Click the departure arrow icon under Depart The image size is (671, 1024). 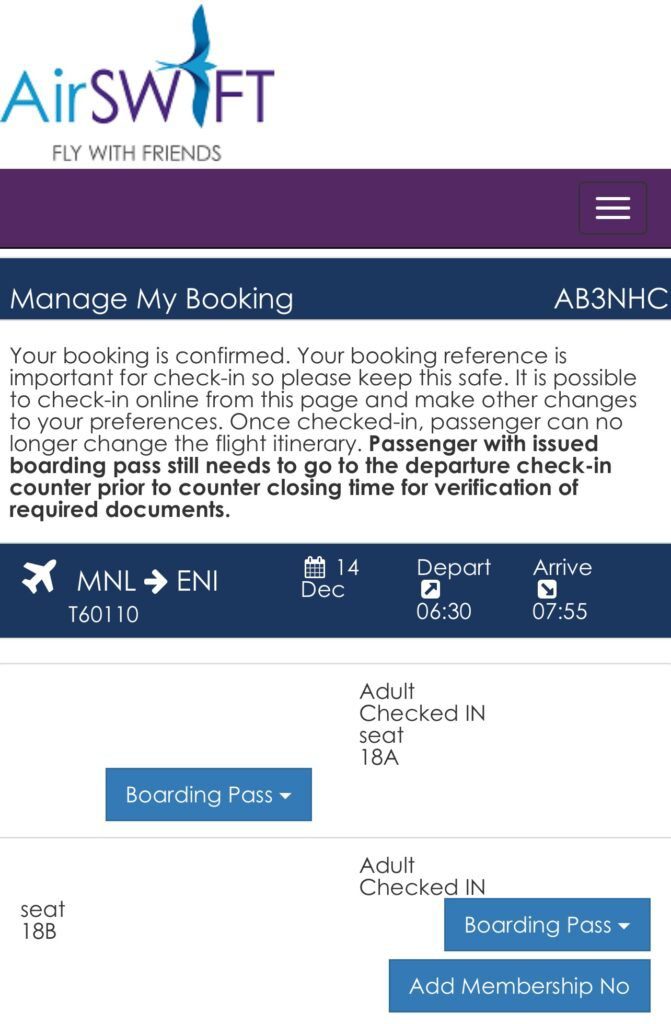(428, 590)
